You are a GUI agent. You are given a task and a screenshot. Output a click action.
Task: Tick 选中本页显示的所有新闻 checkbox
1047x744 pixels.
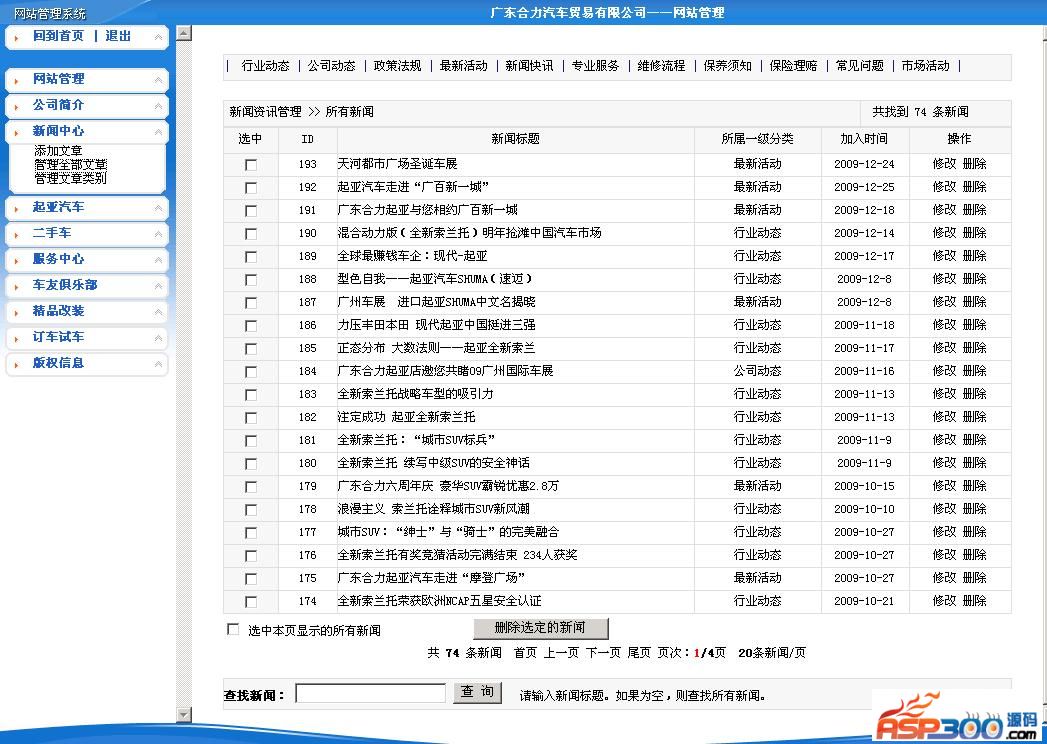point(233,629)
